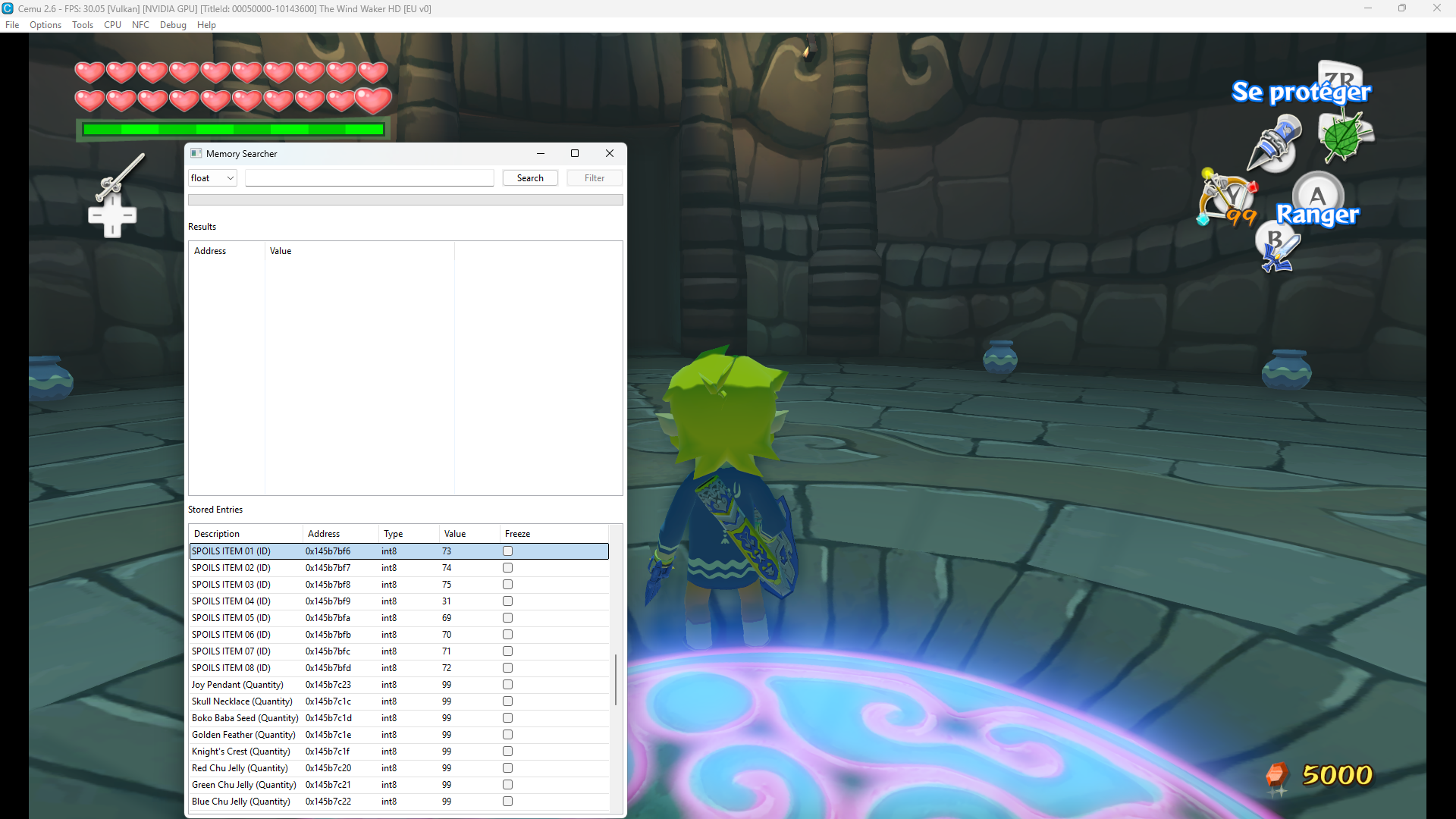Open the File menu
This screenshot has width=1456, height=819.
pos(12,25)
